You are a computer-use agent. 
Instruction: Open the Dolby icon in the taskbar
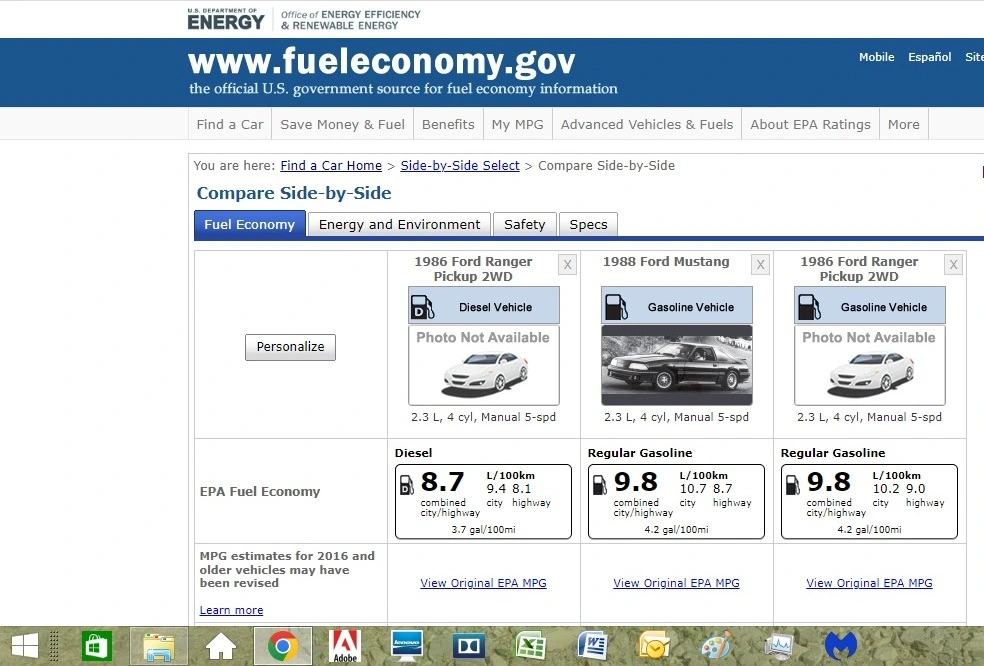click(x=469, y=646)
